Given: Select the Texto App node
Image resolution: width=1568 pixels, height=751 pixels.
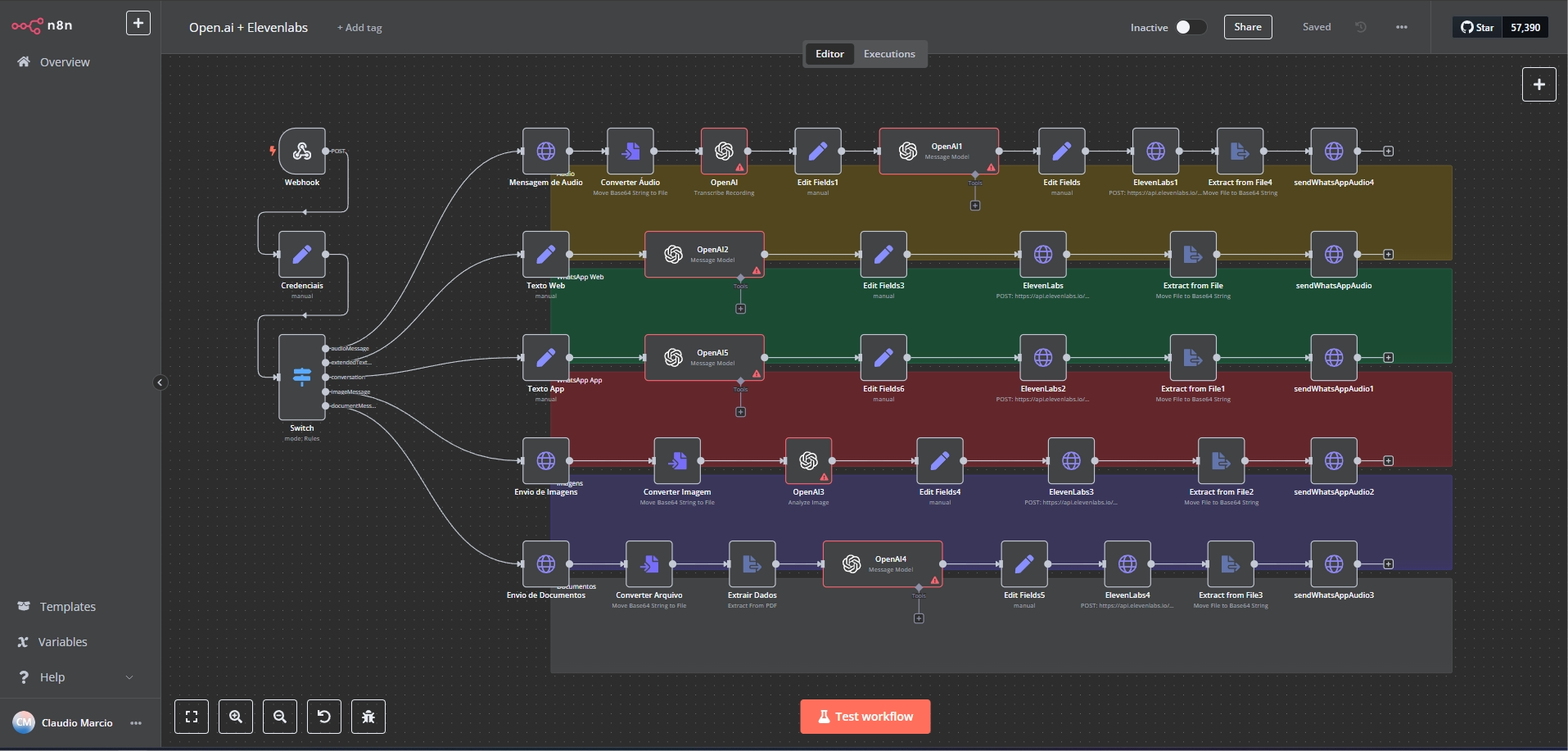Looking at the screenshot, I should click(546, 357).
